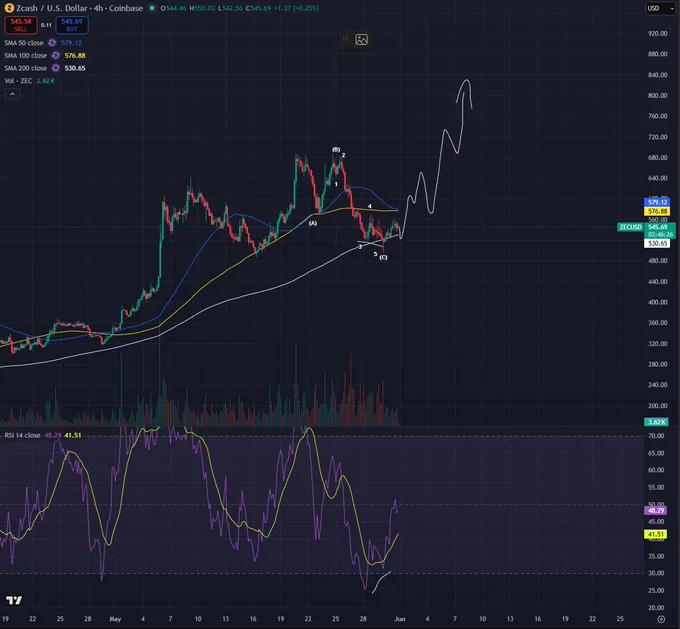
Task: Click the L542.56 low value
Action: pos(230,8)
